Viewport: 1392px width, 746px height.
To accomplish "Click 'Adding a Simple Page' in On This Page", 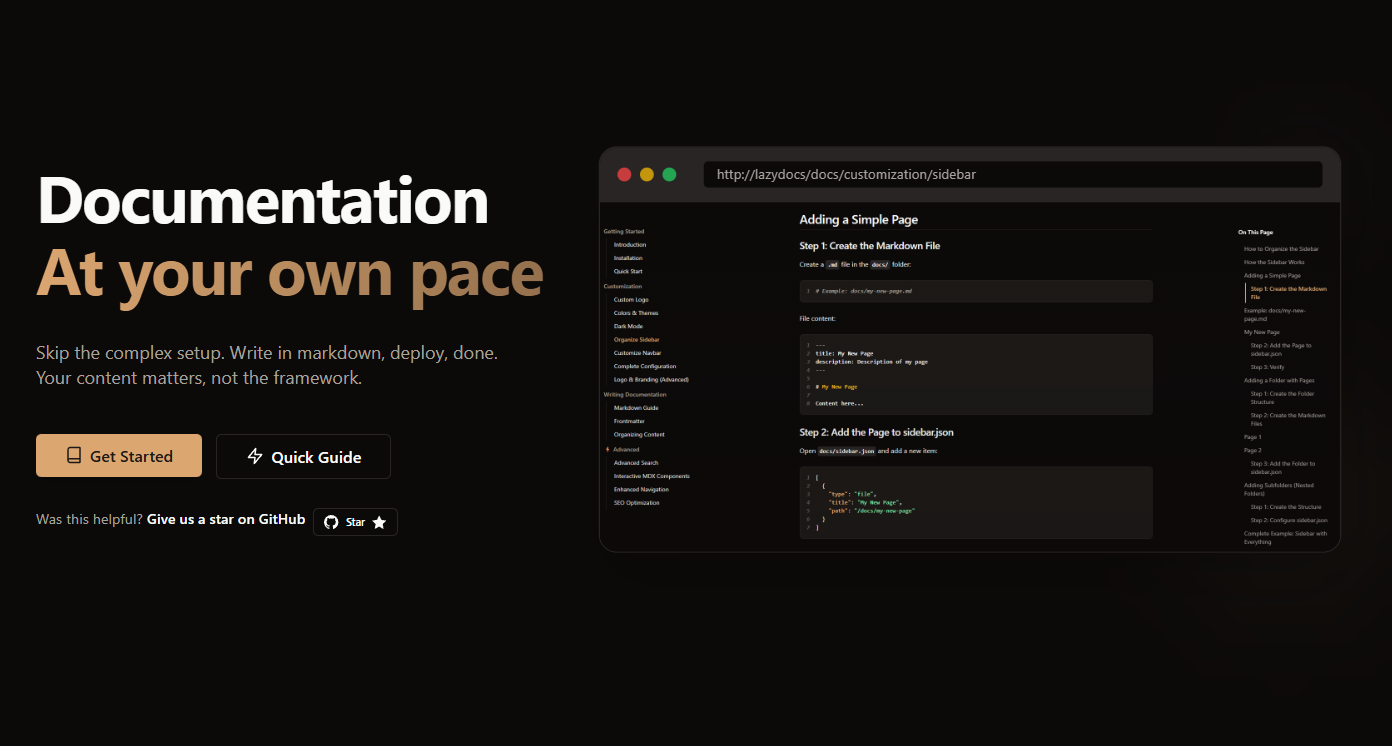I will pos(1272,275).
